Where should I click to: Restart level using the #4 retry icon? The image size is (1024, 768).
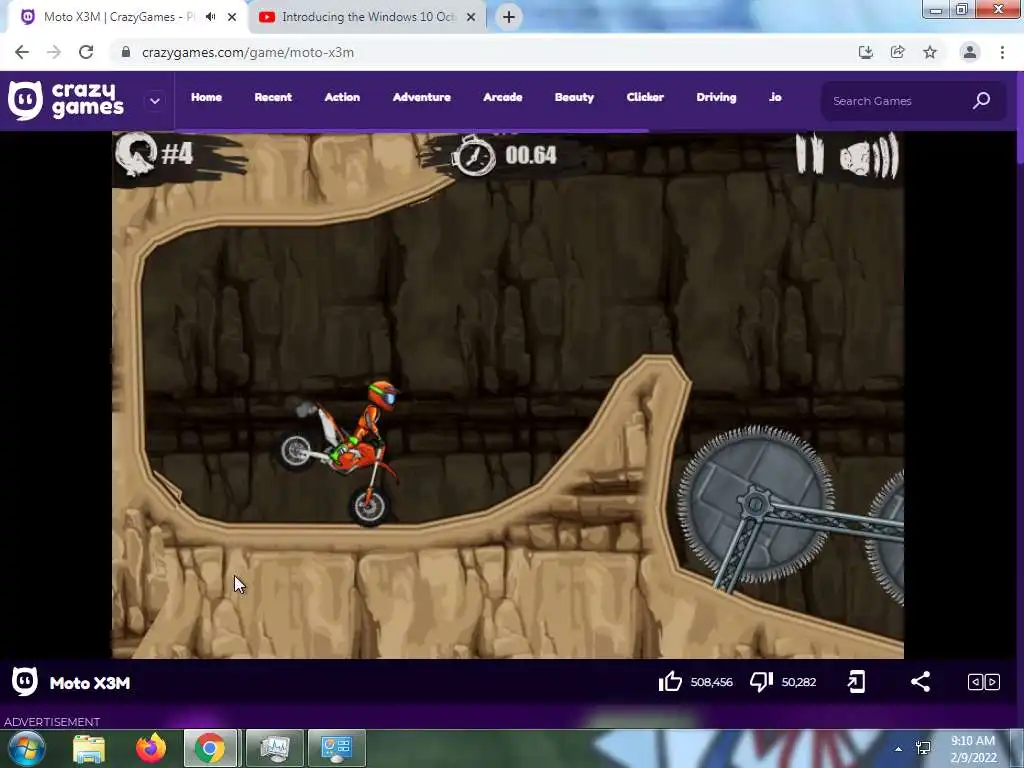pyautogui.click(x=136, y=154)
